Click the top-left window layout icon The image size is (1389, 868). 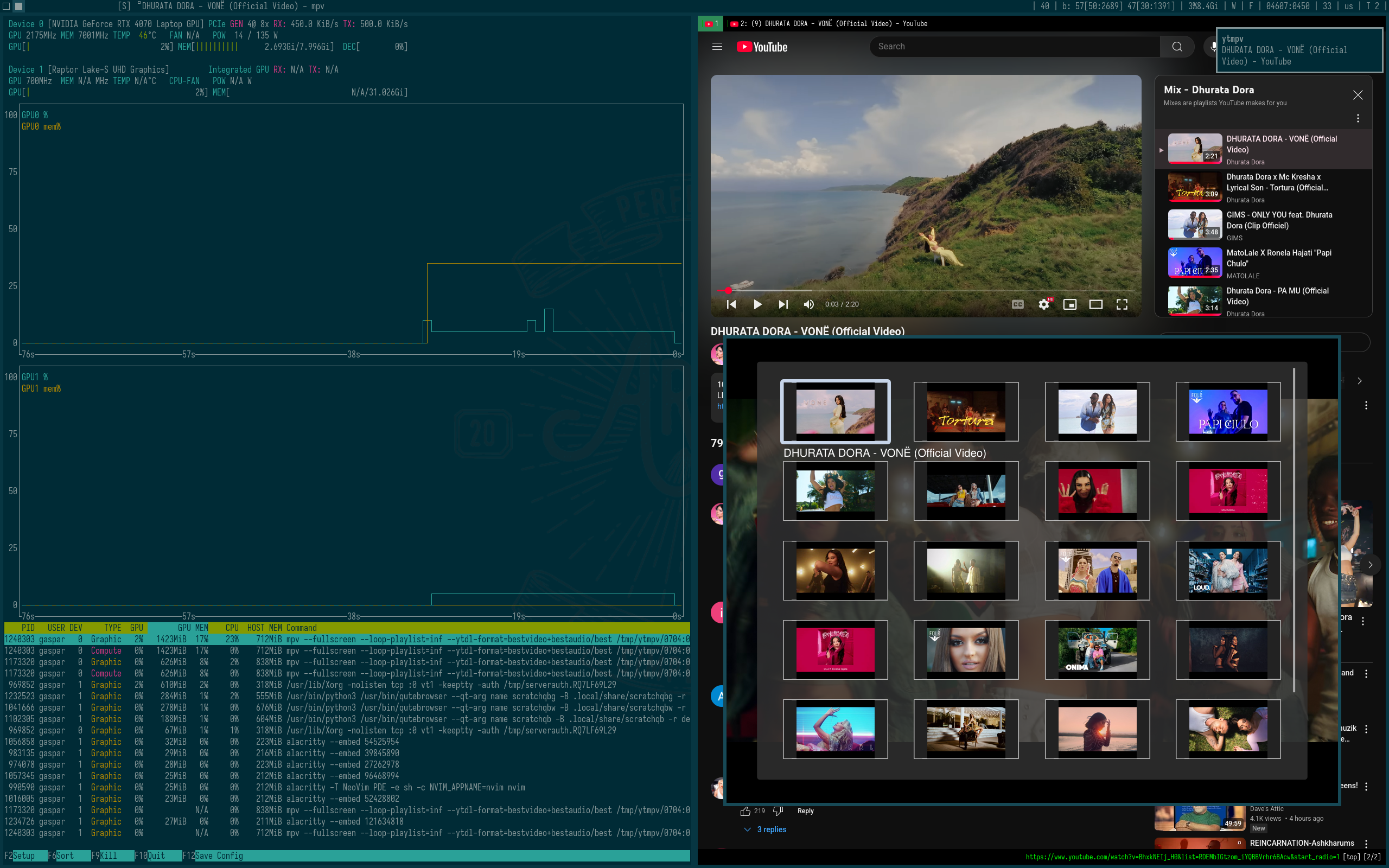click(7, 7)
